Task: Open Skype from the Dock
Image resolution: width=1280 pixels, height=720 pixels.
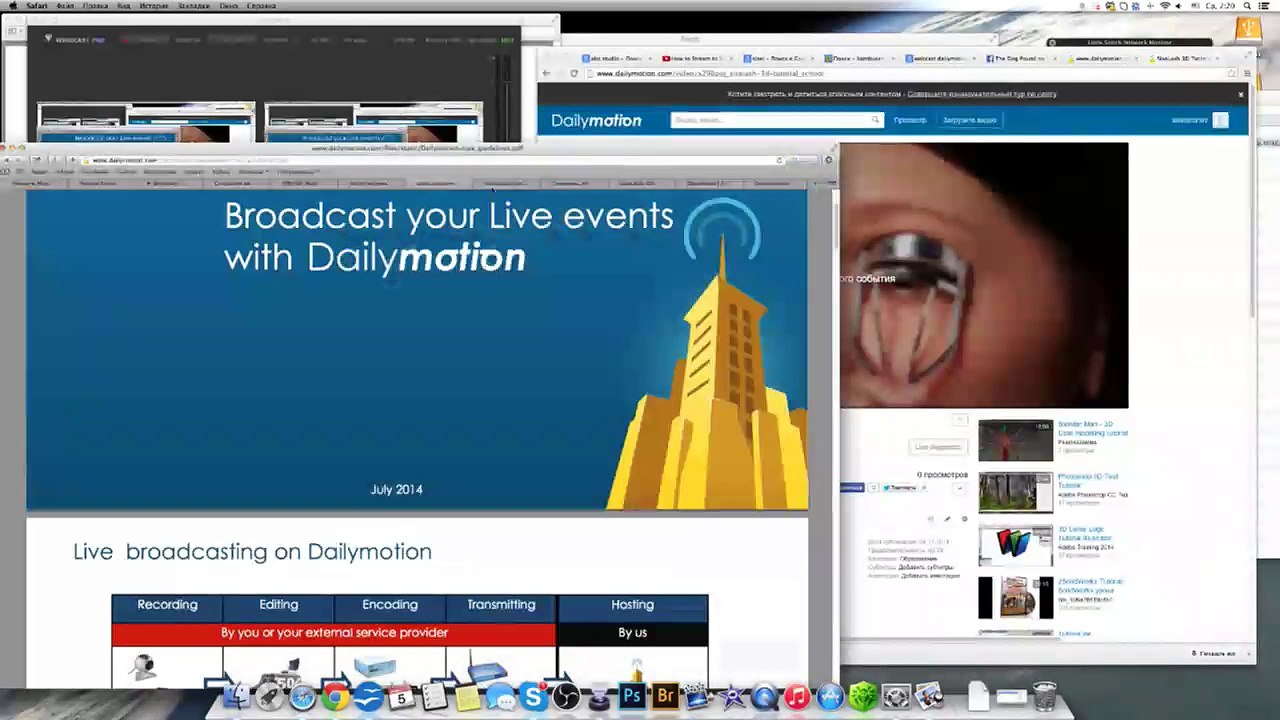Action: coord(533,696)
